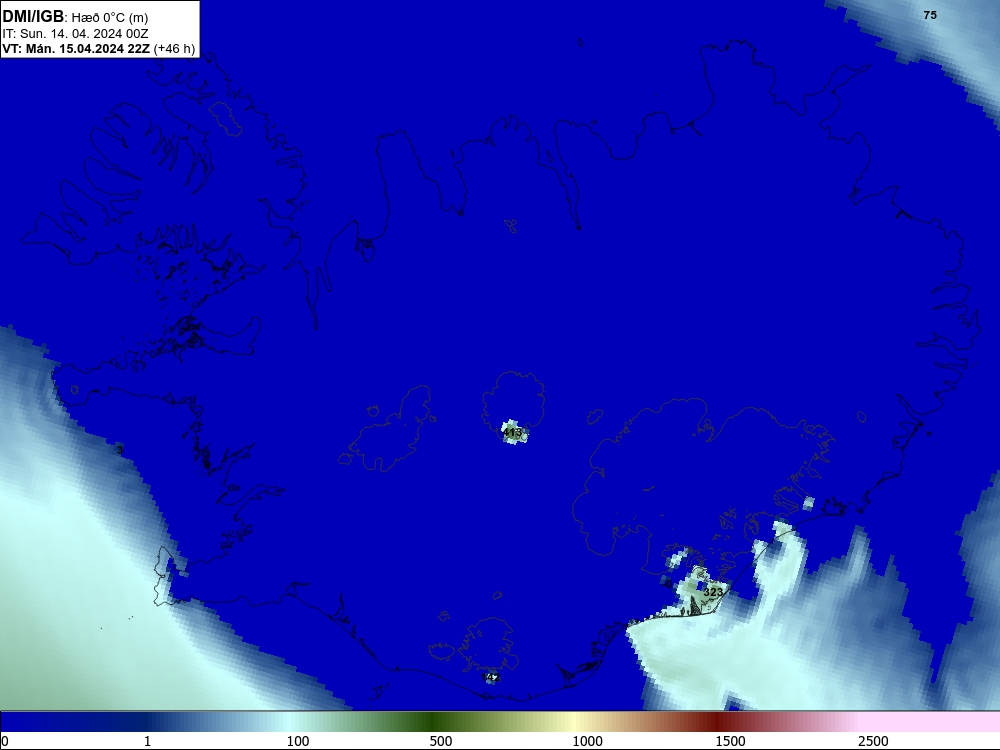Click the 100 tick on the color scale
The image size is (1000, 750).
click(298, 741)
